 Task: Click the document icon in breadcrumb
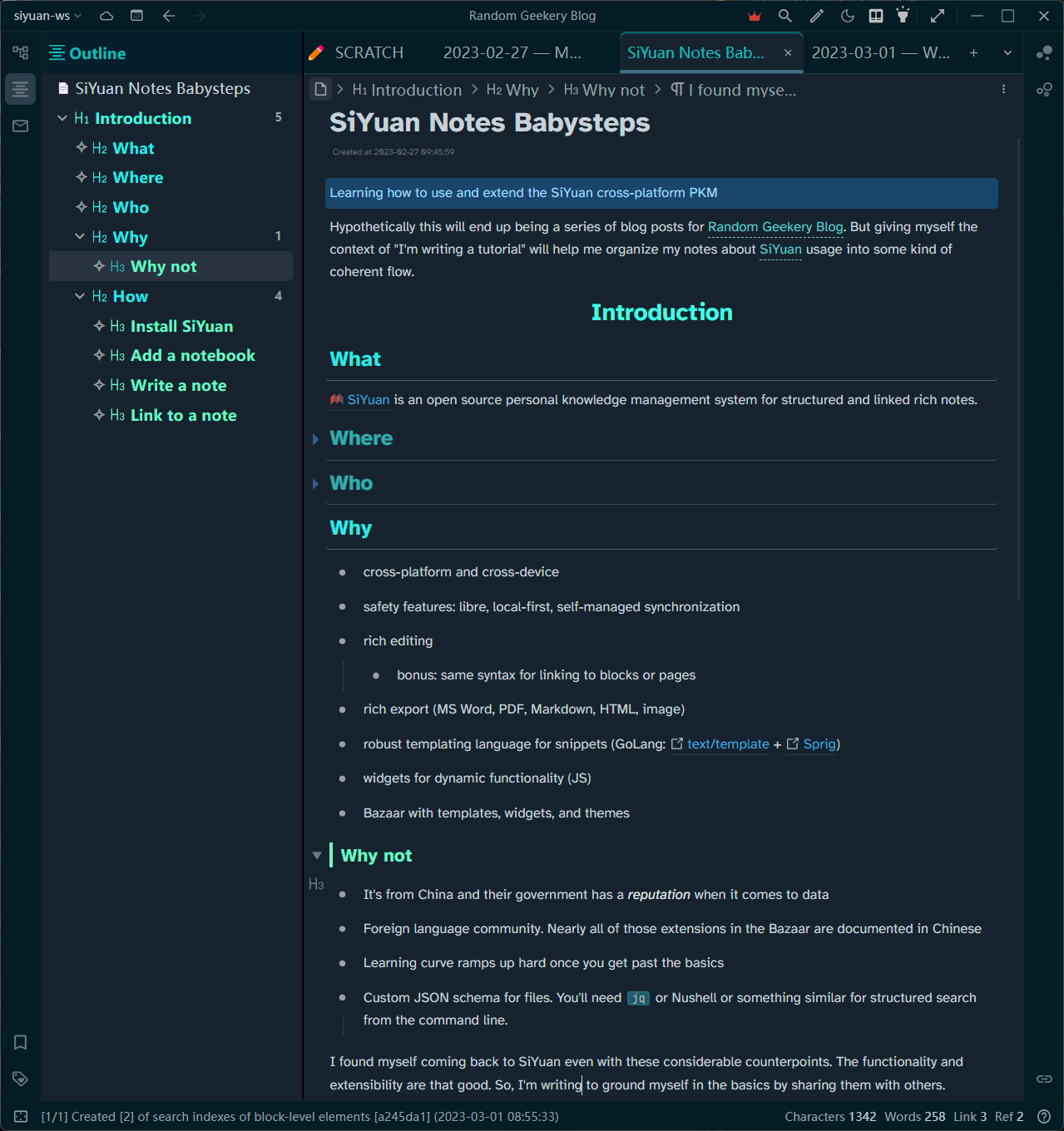pyautogui.click(x=320, y=89)
